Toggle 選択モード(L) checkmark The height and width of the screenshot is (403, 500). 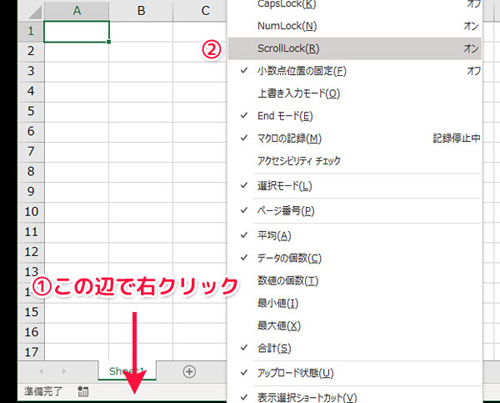(x=354, y=186)
